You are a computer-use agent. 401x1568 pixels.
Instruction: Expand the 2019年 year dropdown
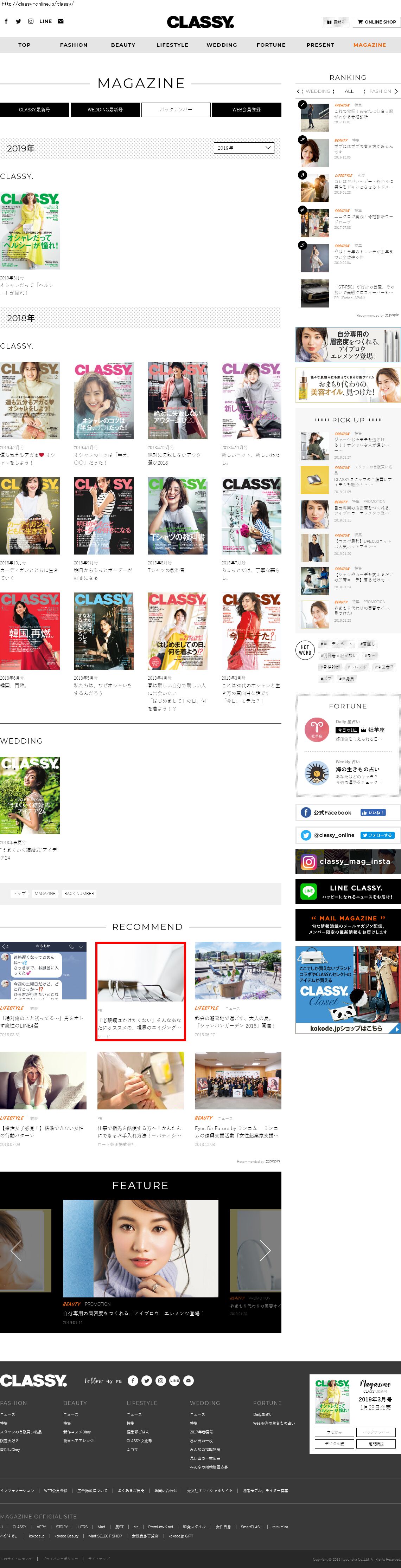(x=244, y=148)
